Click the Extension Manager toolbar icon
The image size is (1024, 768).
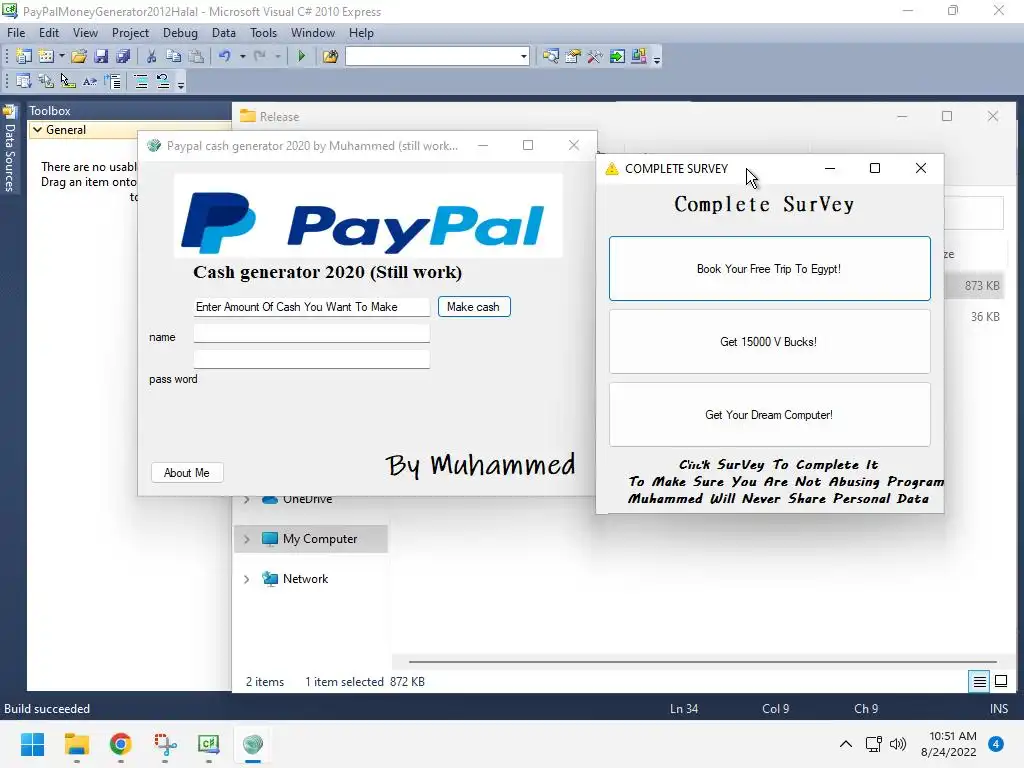click(x=639, y=57)
